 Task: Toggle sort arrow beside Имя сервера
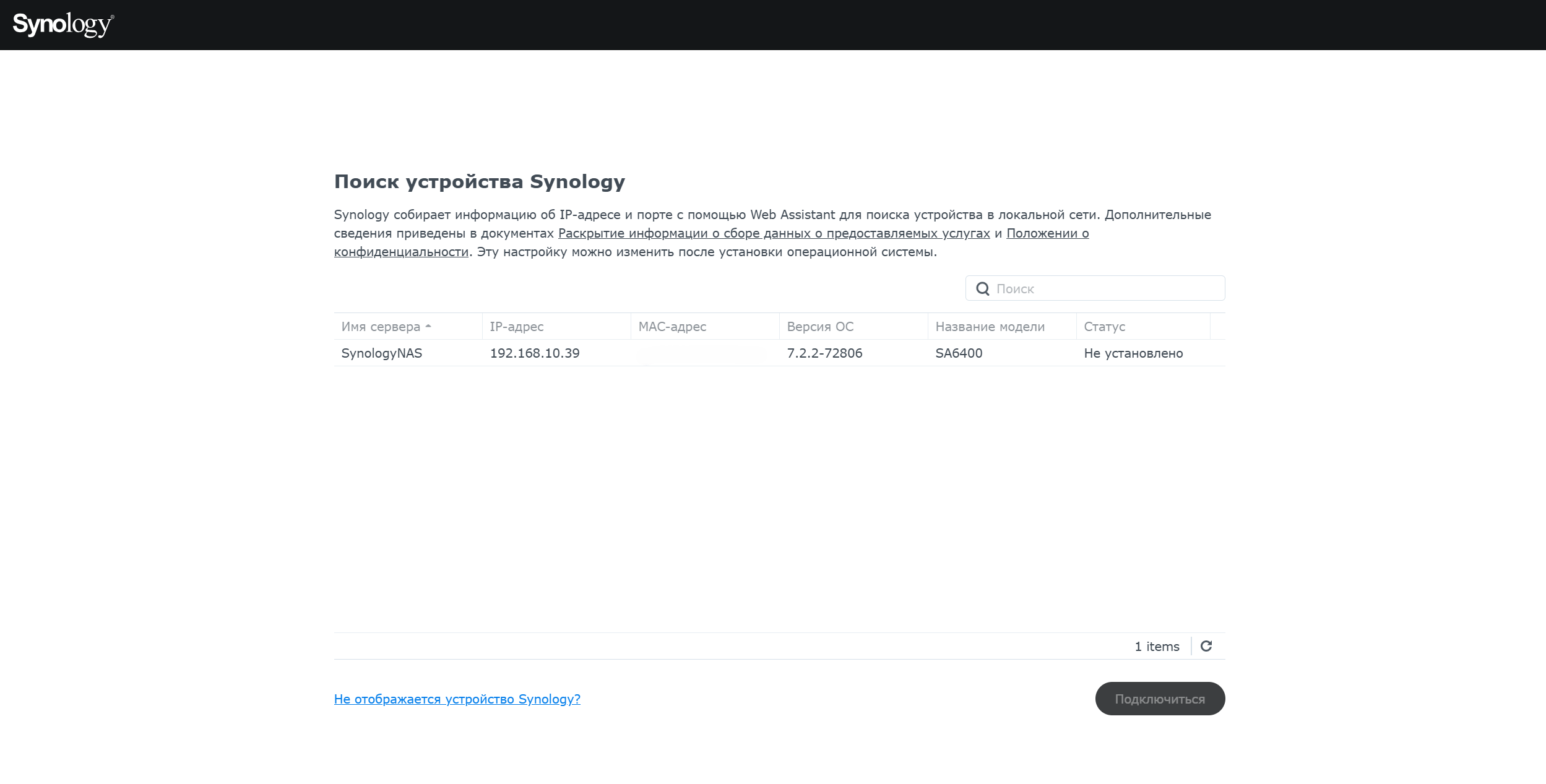[x=428, y=326]
